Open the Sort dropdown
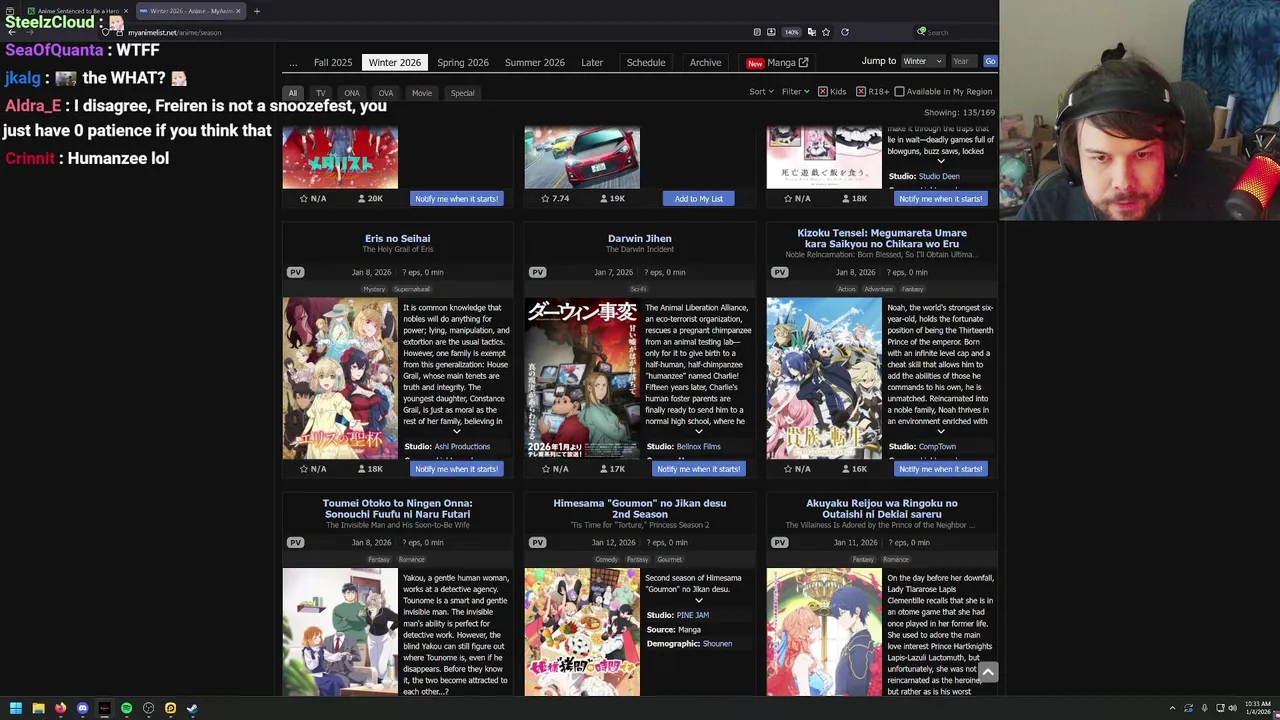1280x720 pixels. click(x=762, y=92)
